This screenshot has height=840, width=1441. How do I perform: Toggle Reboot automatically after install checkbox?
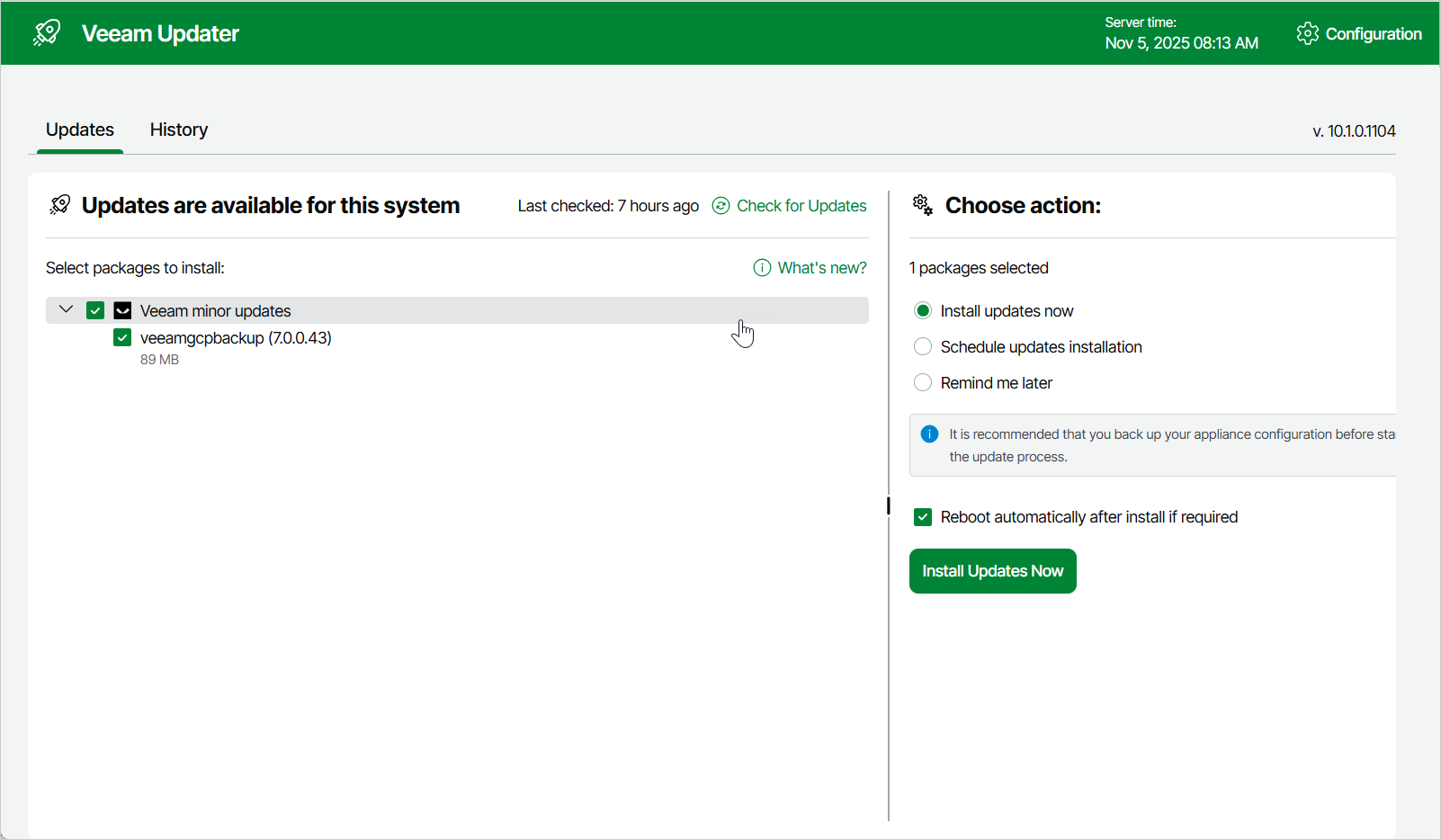(923, 517)
